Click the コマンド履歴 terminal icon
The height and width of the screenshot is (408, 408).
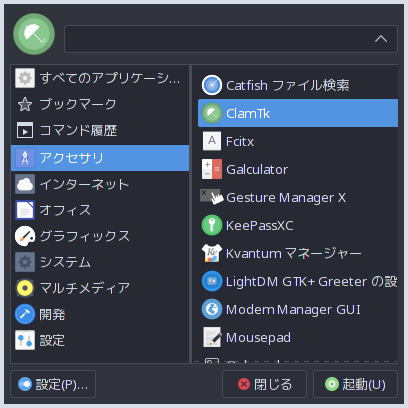pyautogui.click(x=25, y=130)
